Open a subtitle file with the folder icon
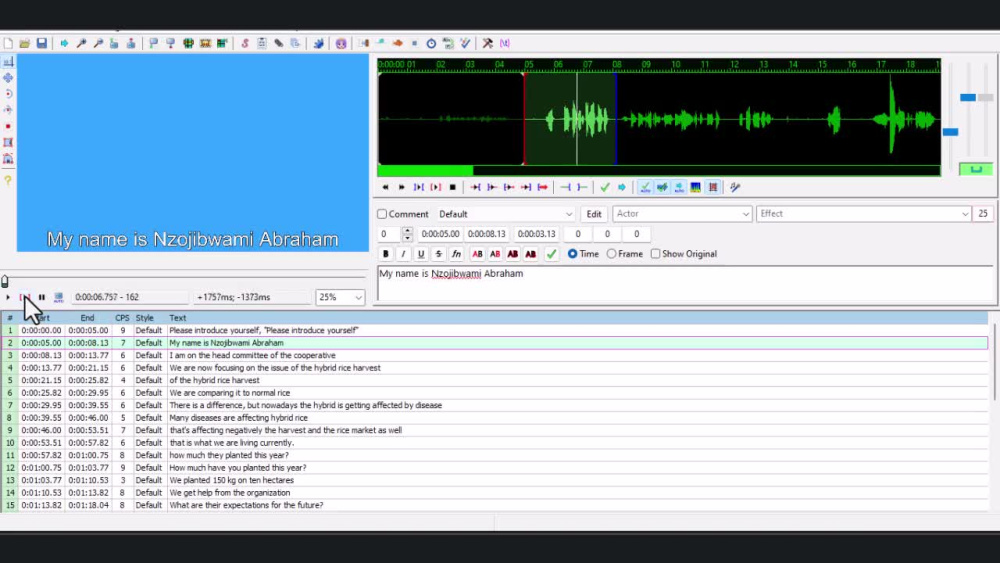This screenshot has width=1000, height=563. [x=25, y=43]
